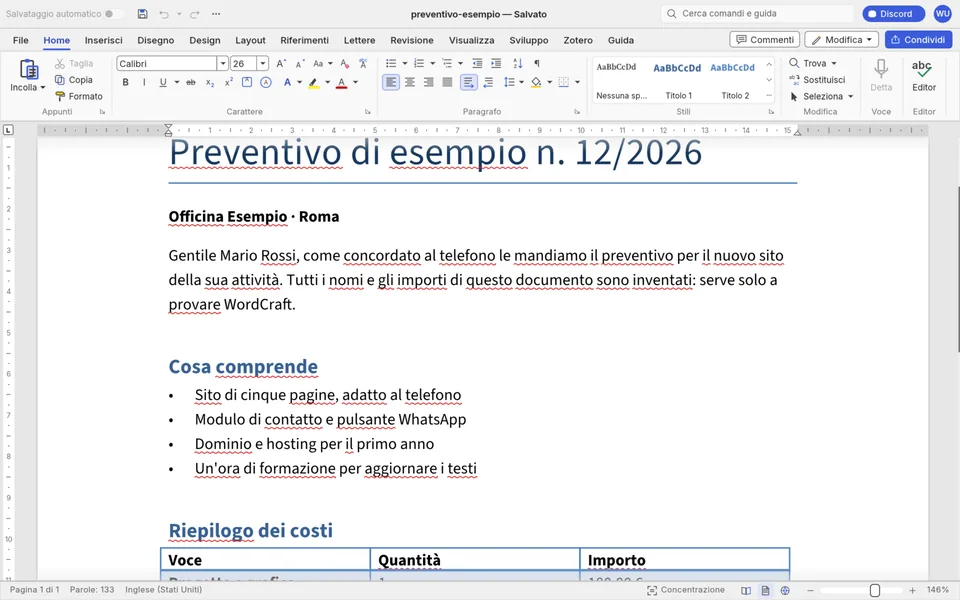Image resolution: width=960 pixels, height=600 pixels.
Task: Toggle italic formatting
Action: pos(144,82)
